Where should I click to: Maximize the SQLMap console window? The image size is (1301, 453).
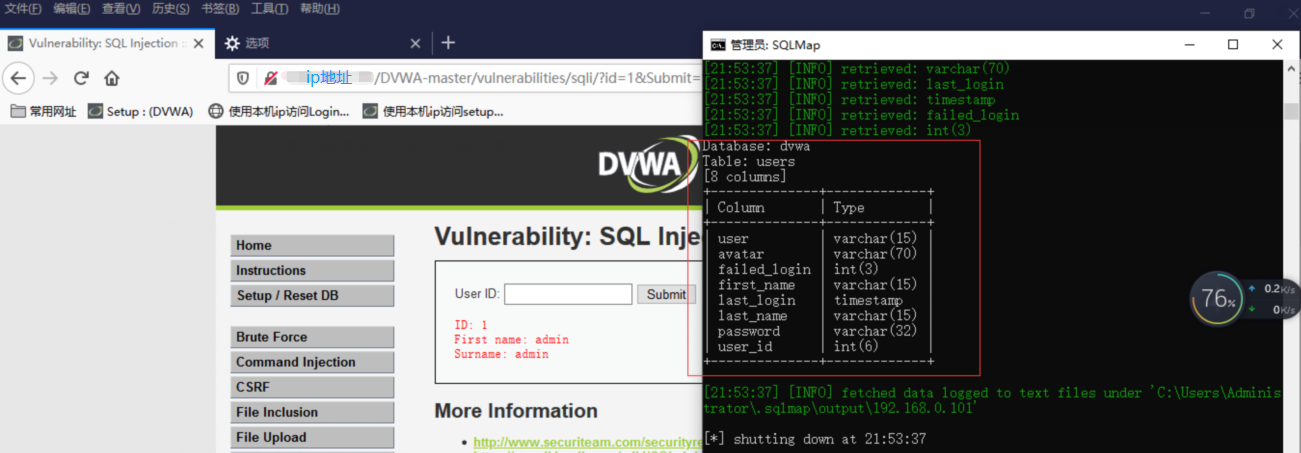pyautogui.click(x=1233, y=45)
